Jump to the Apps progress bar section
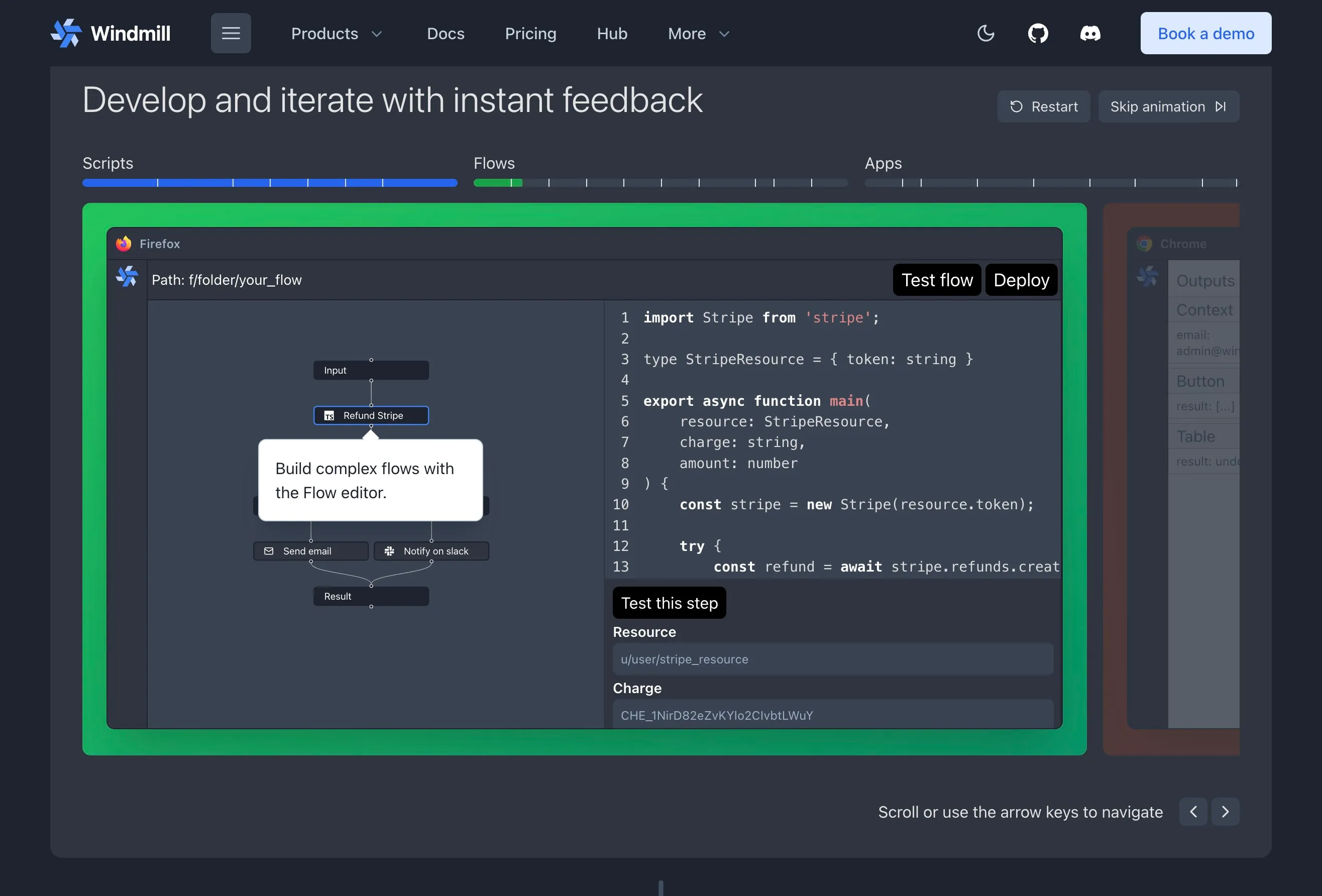 (x=1051, y=183)
